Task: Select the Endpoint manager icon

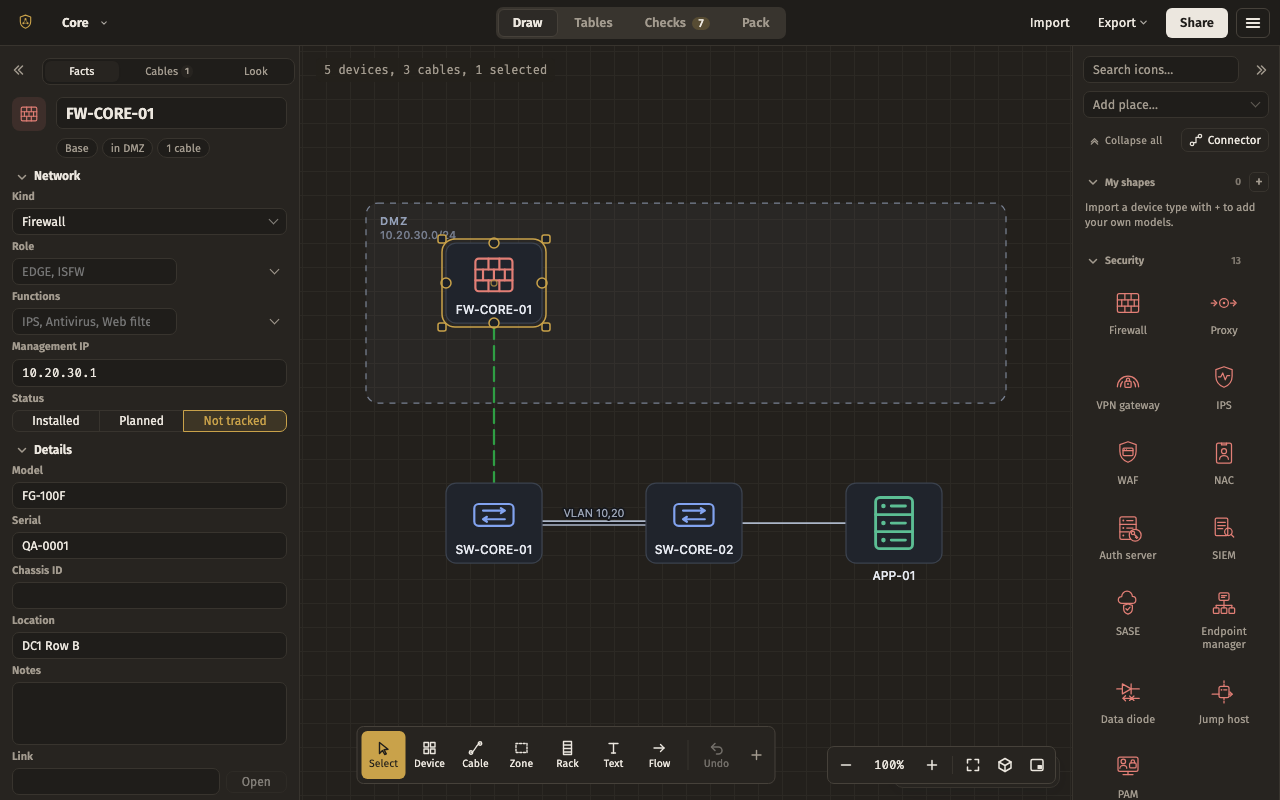Action: click(x=1224, y=603)
